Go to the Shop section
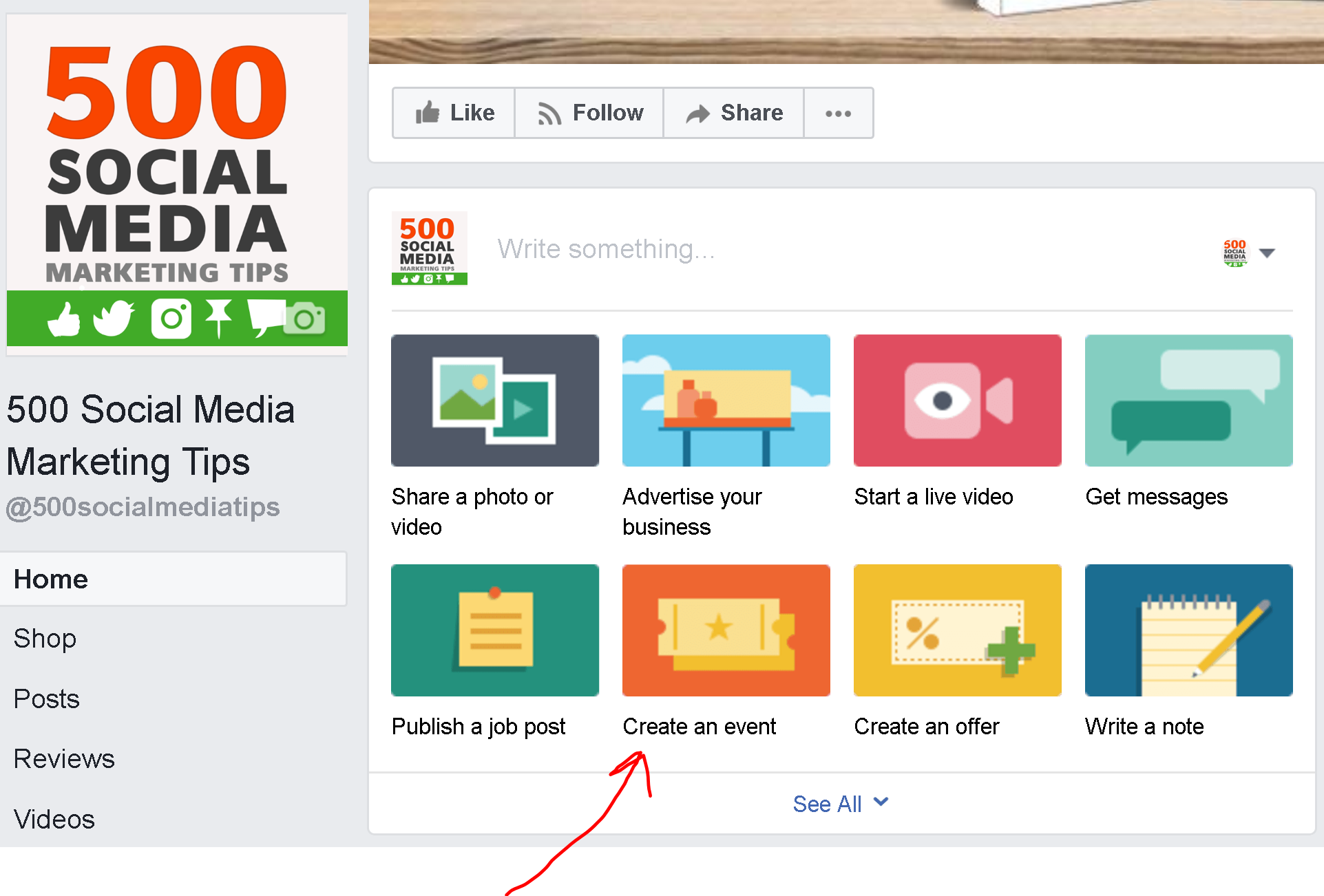This screenshot has width=1324, height=896. [x=45, y=639]
